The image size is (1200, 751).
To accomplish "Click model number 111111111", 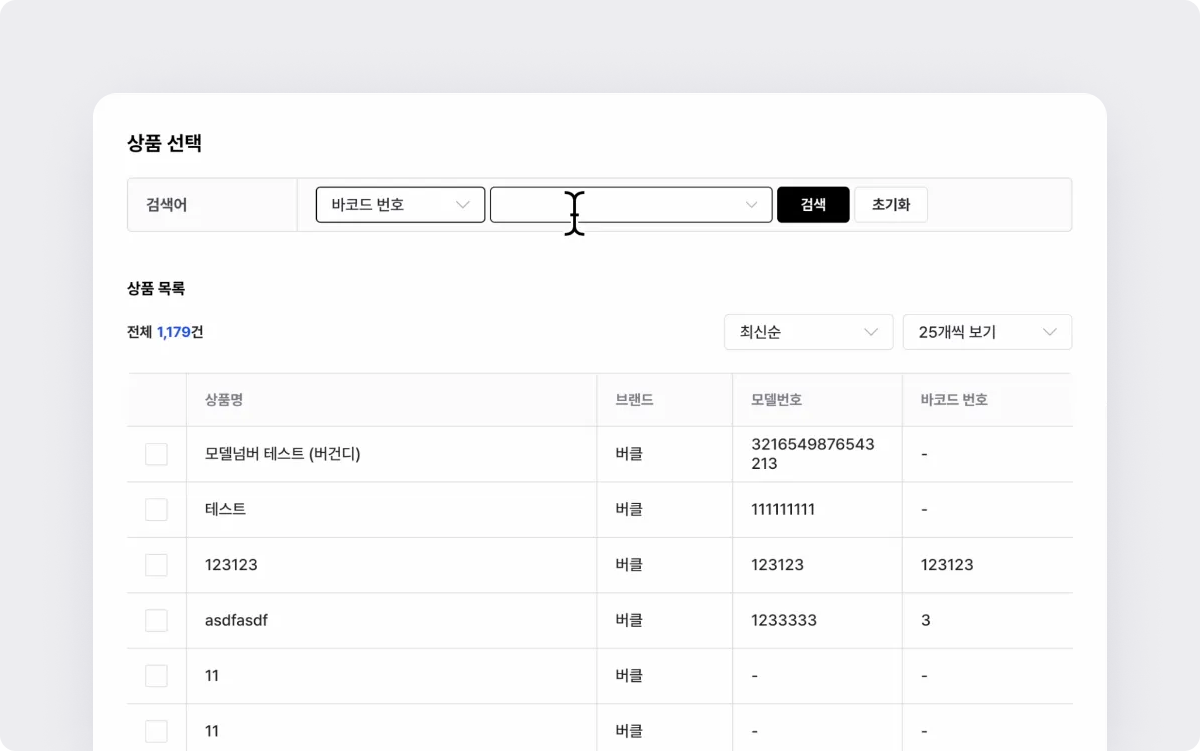I will tap(783, 510).
